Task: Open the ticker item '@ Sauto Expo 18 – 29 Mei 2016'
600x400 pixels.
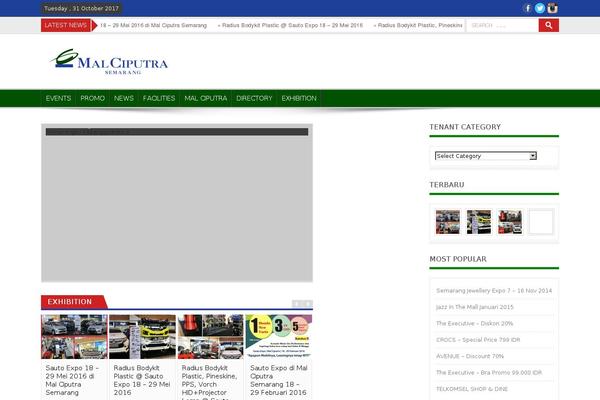Action: pyautogui.click(x=290, y=25)
